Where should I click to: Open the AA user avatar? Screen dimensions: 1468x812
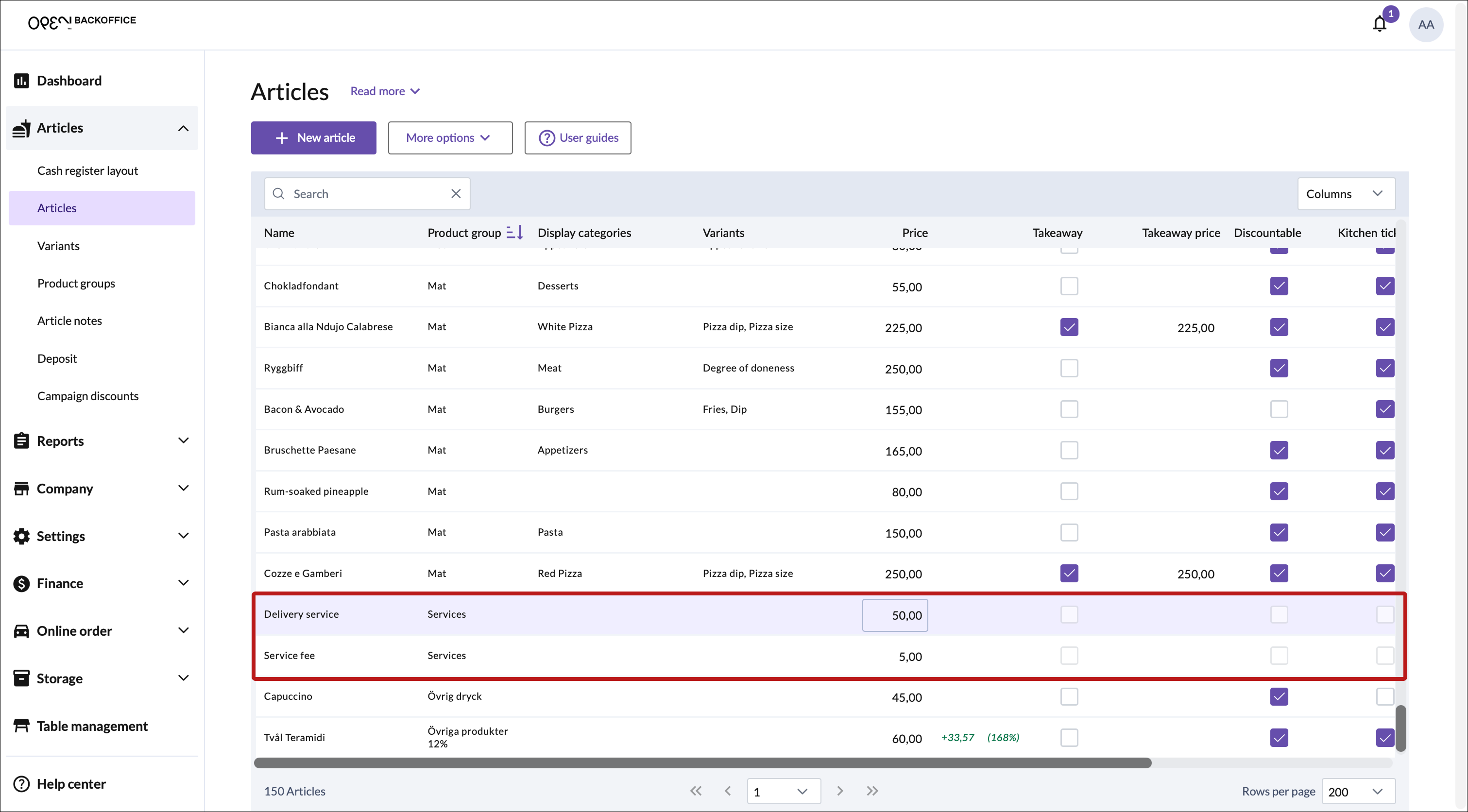[1426, 24]
